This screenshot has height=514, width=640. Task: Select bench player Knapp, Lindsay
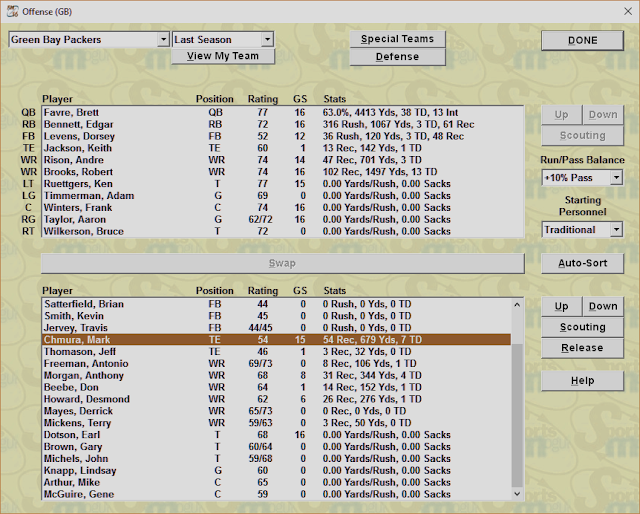click(x=276, y=470)
